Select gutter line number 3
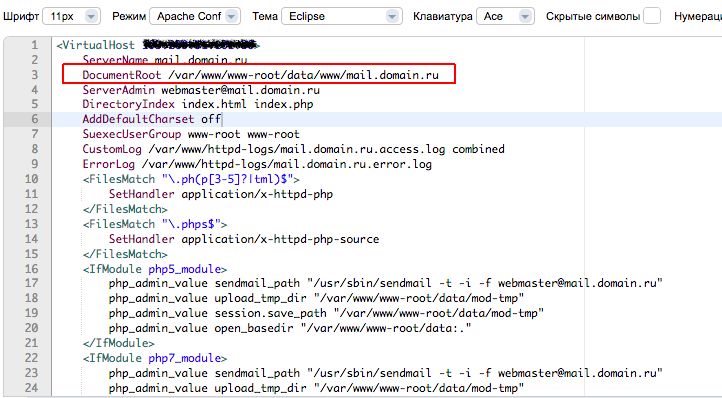This screenshot has width=722, height=398. point(35,75)
